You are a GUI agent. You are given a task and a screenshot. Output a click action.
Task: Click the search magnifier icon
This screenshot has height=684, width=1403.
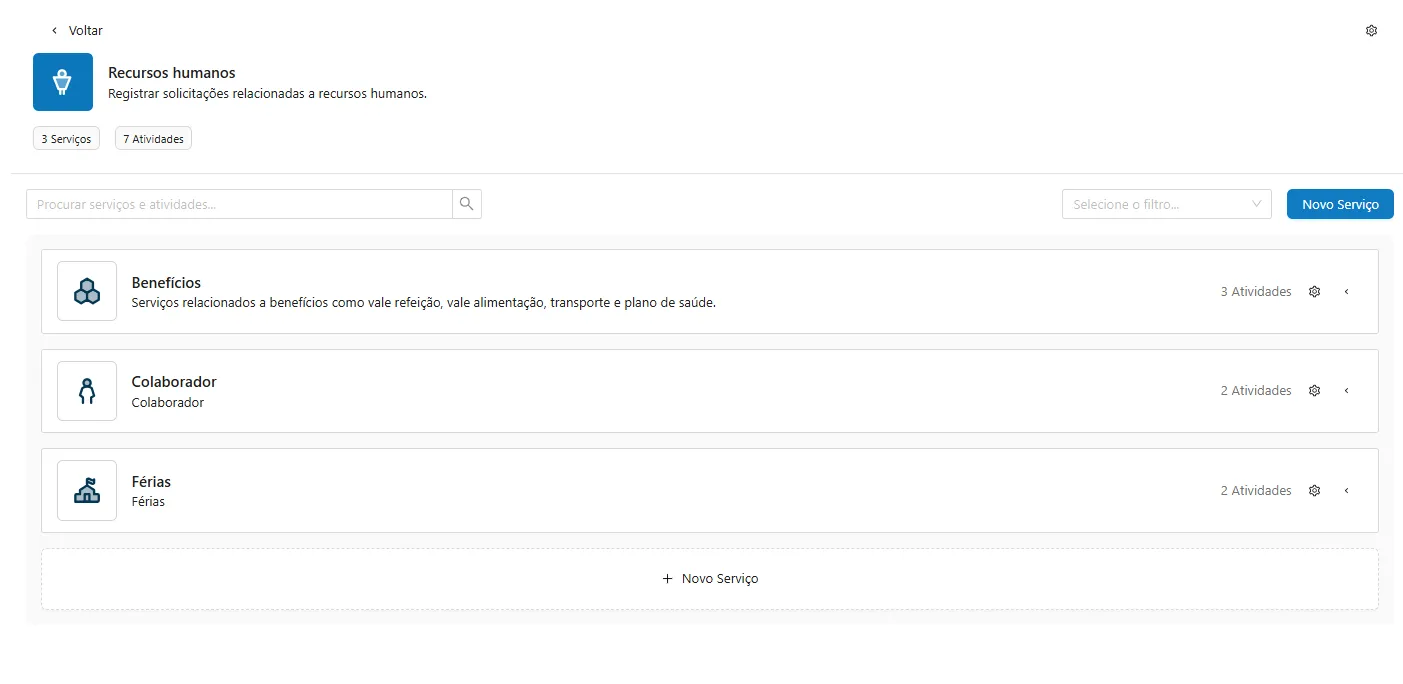pos(467,204)
